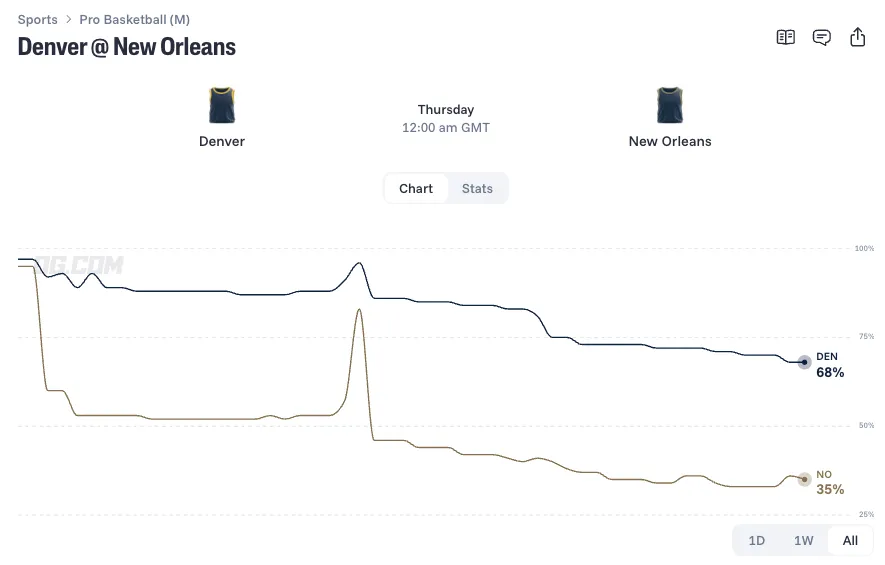
Task: Click the New Orleans jersey icon
Action: 670,105
